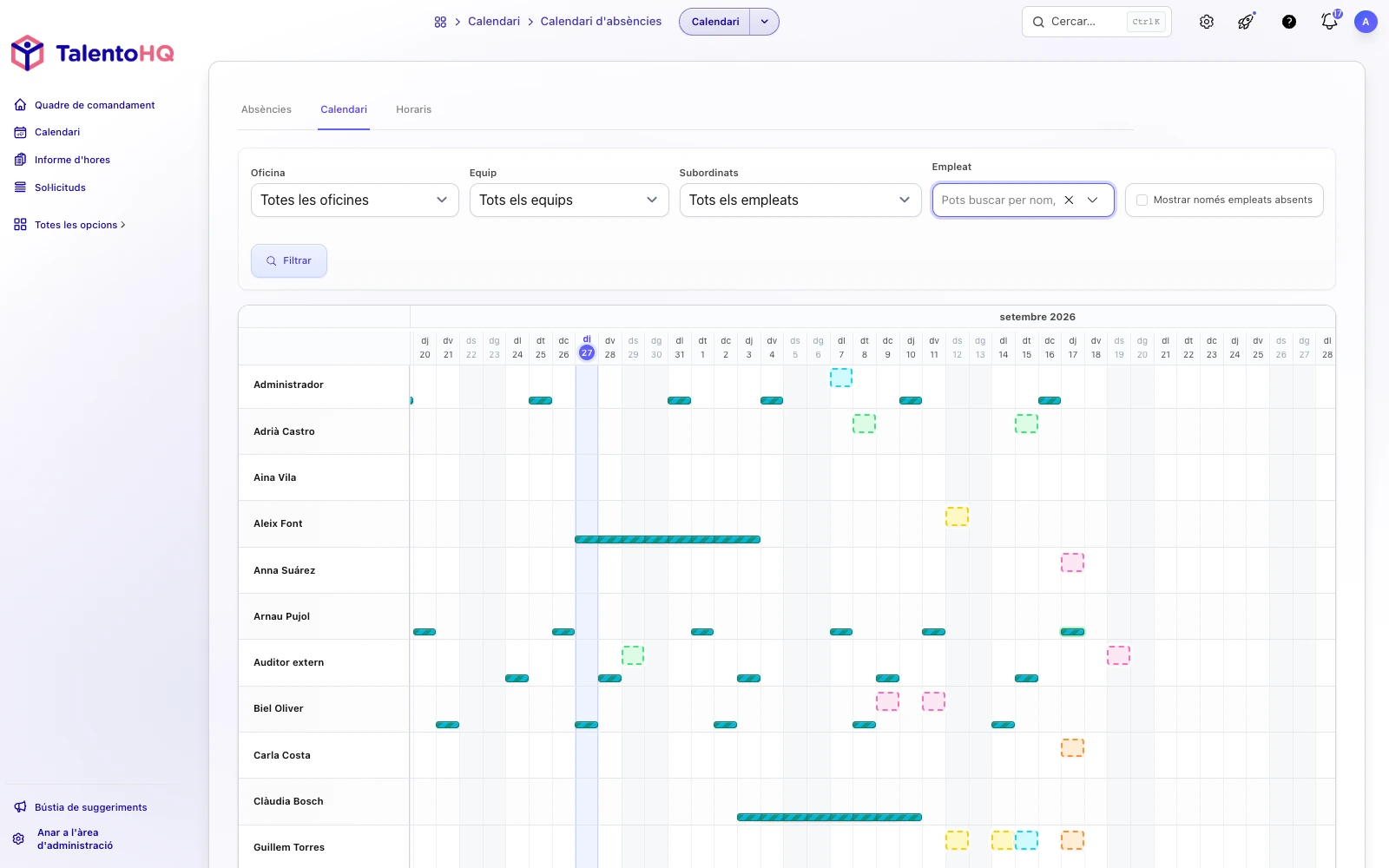Expand the Equip dropdown

(x=569, y=200)
